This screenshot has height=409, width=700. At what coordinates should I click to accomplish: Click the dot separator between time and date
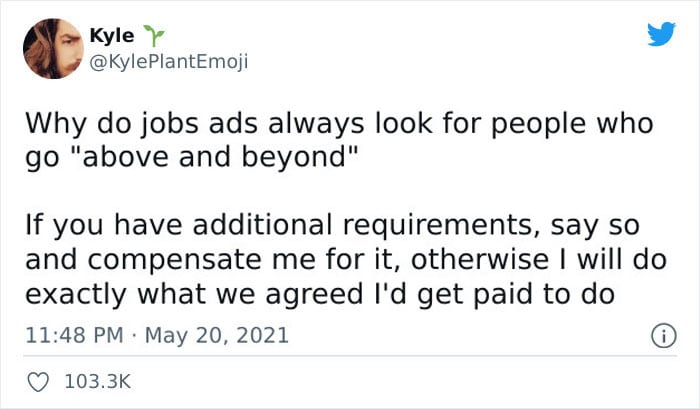click(x=134, y=336)
